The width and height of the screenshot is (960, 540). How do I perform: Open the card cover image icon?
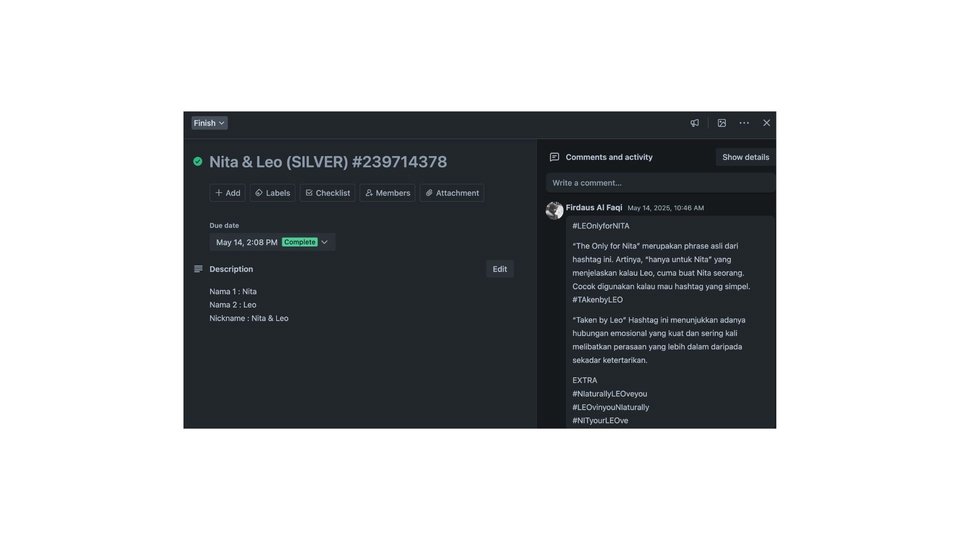721,123
